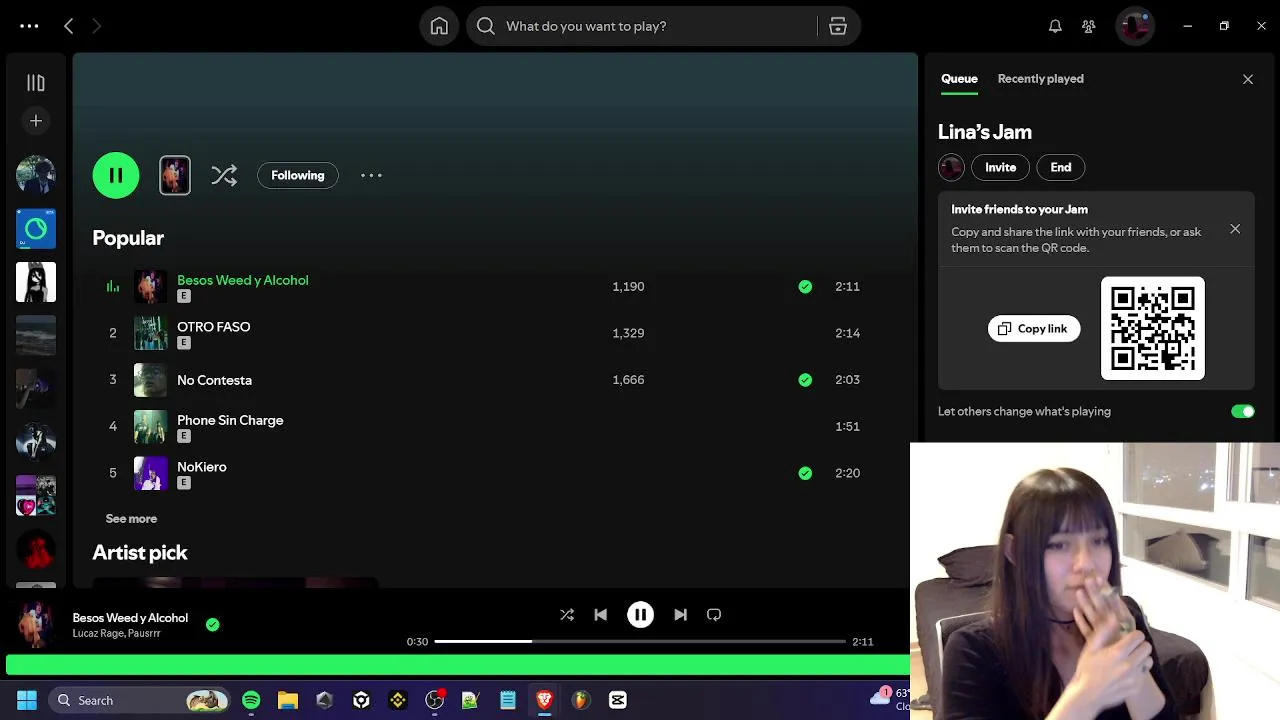Image resolution: width=1280 pixels, height=720 pixels.
Task: Open the profile avatar menu
Action: tap(1135, 26)
